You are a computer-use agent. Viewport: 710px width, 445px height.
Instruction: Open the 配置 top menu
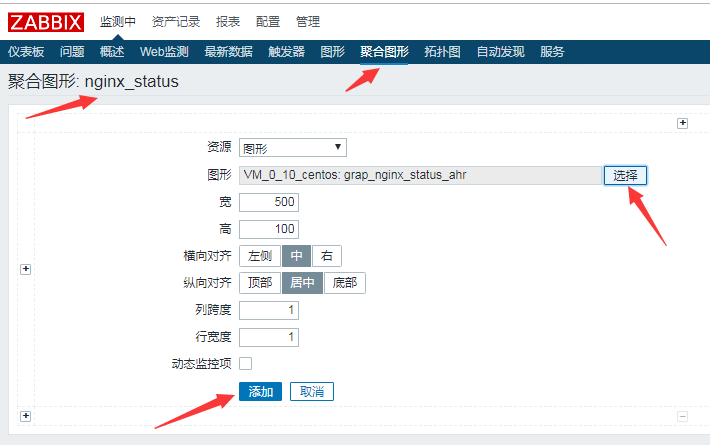268,22
